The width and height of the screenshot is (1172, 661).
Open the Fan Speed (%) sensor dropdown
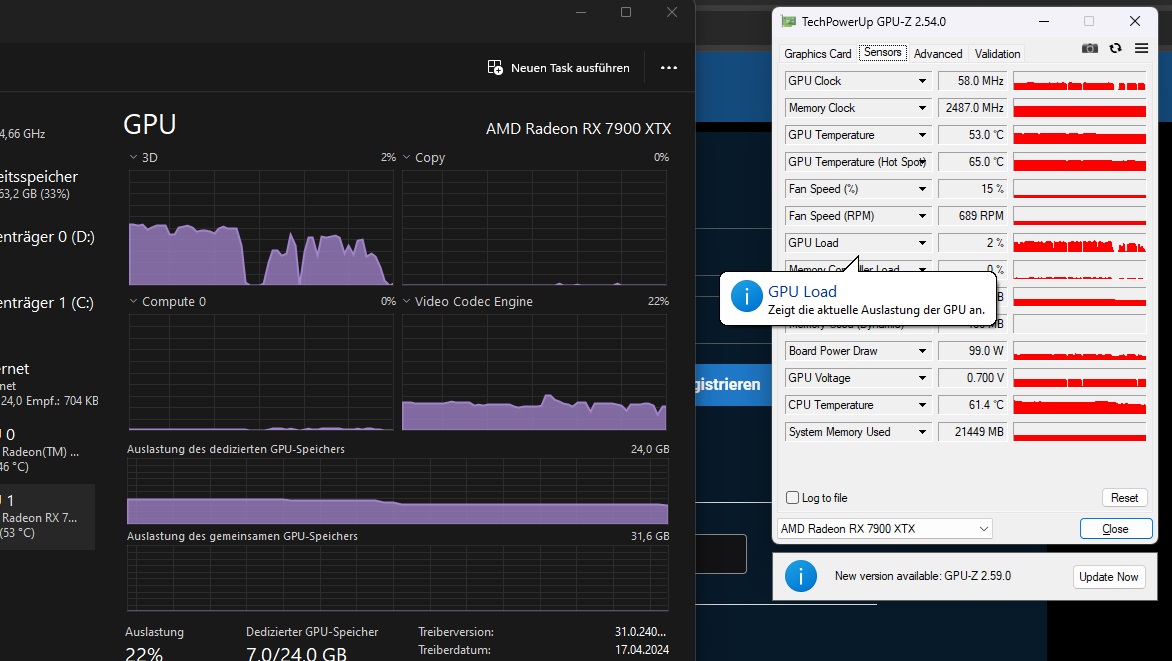(922, 188)
